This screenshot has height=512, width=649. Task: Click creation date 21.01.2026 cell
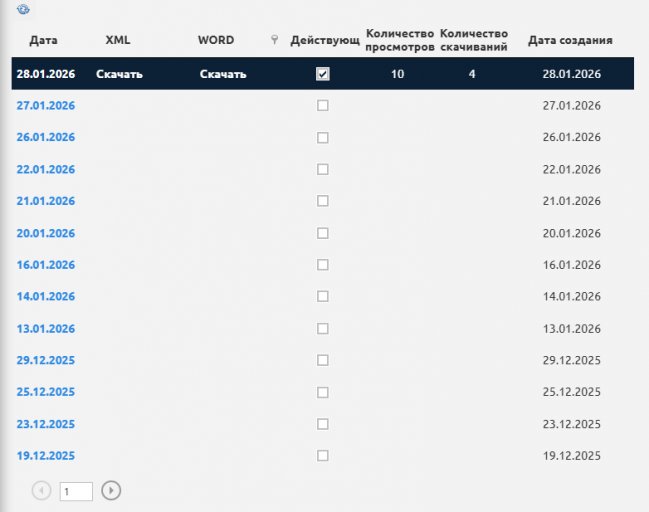[x=572, y=201]
